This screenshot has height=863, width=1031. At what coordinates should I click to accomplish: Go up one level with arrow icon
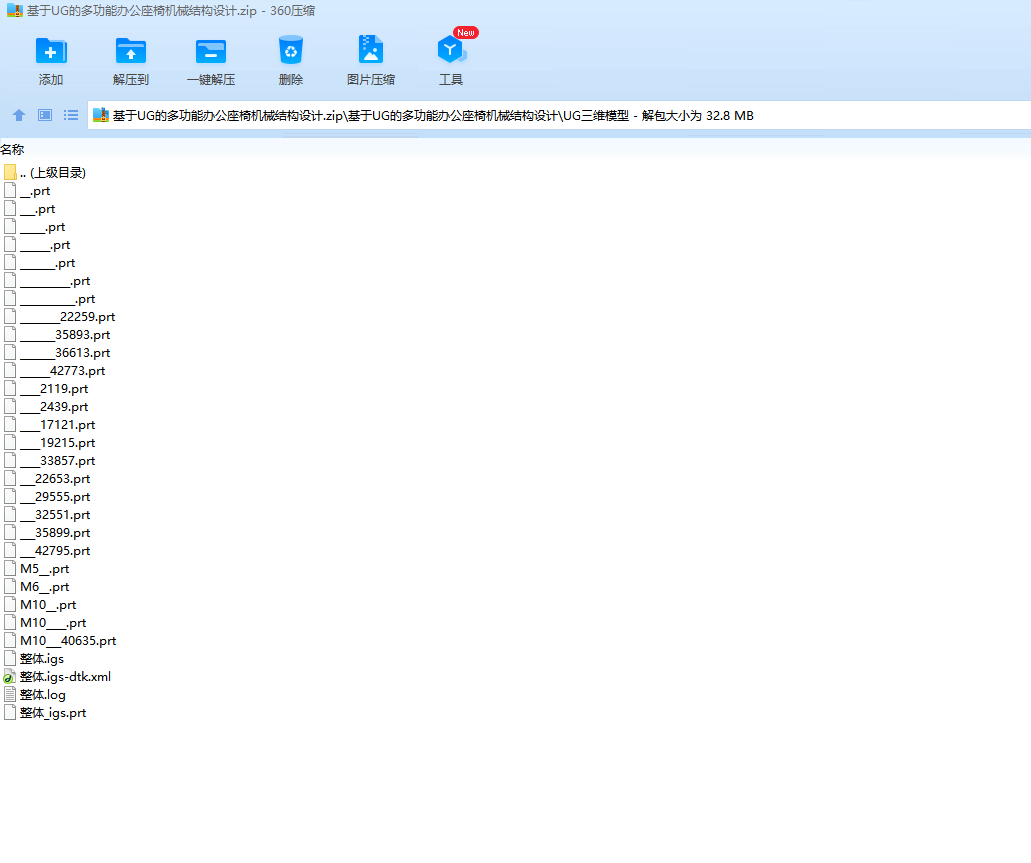(19, 115)
